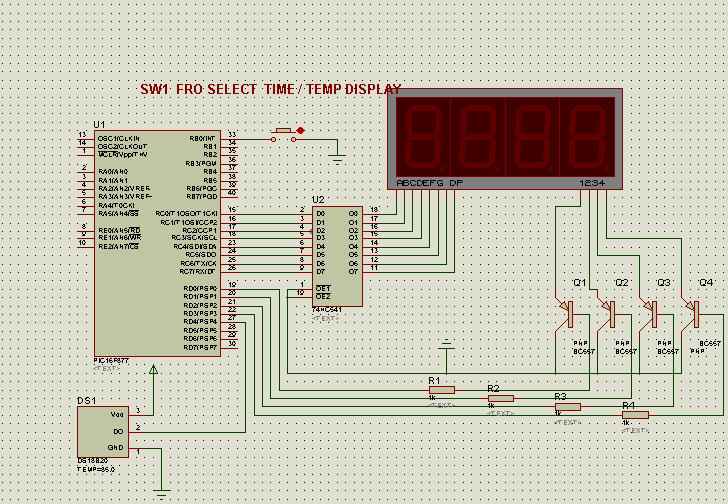Click the TEMP=35.0 label under DS1
The height and width of the screenshot is (504, 728).
click(97, 468)
